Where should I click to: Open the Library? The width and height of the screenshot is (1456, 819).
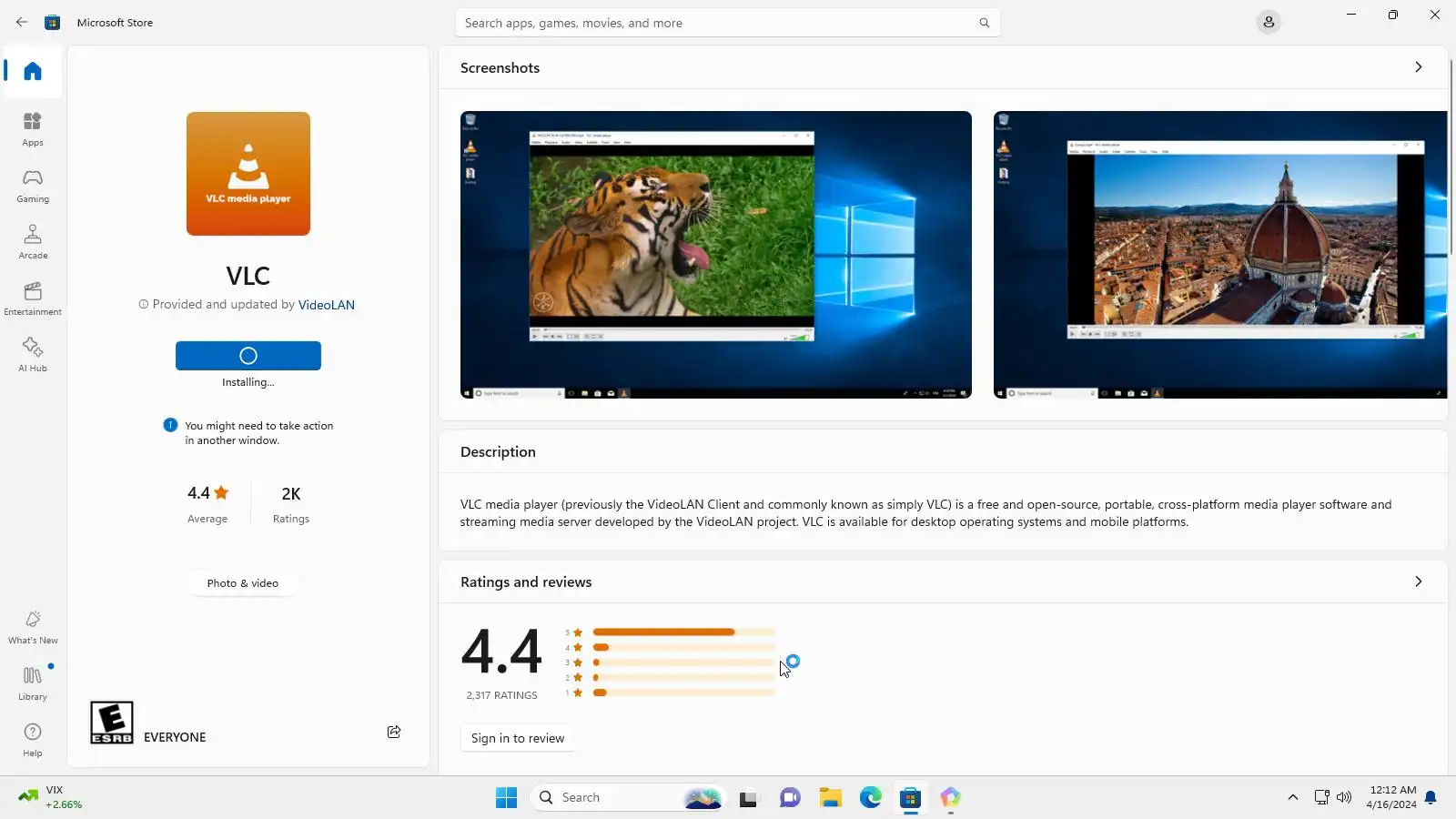[33, 682]
